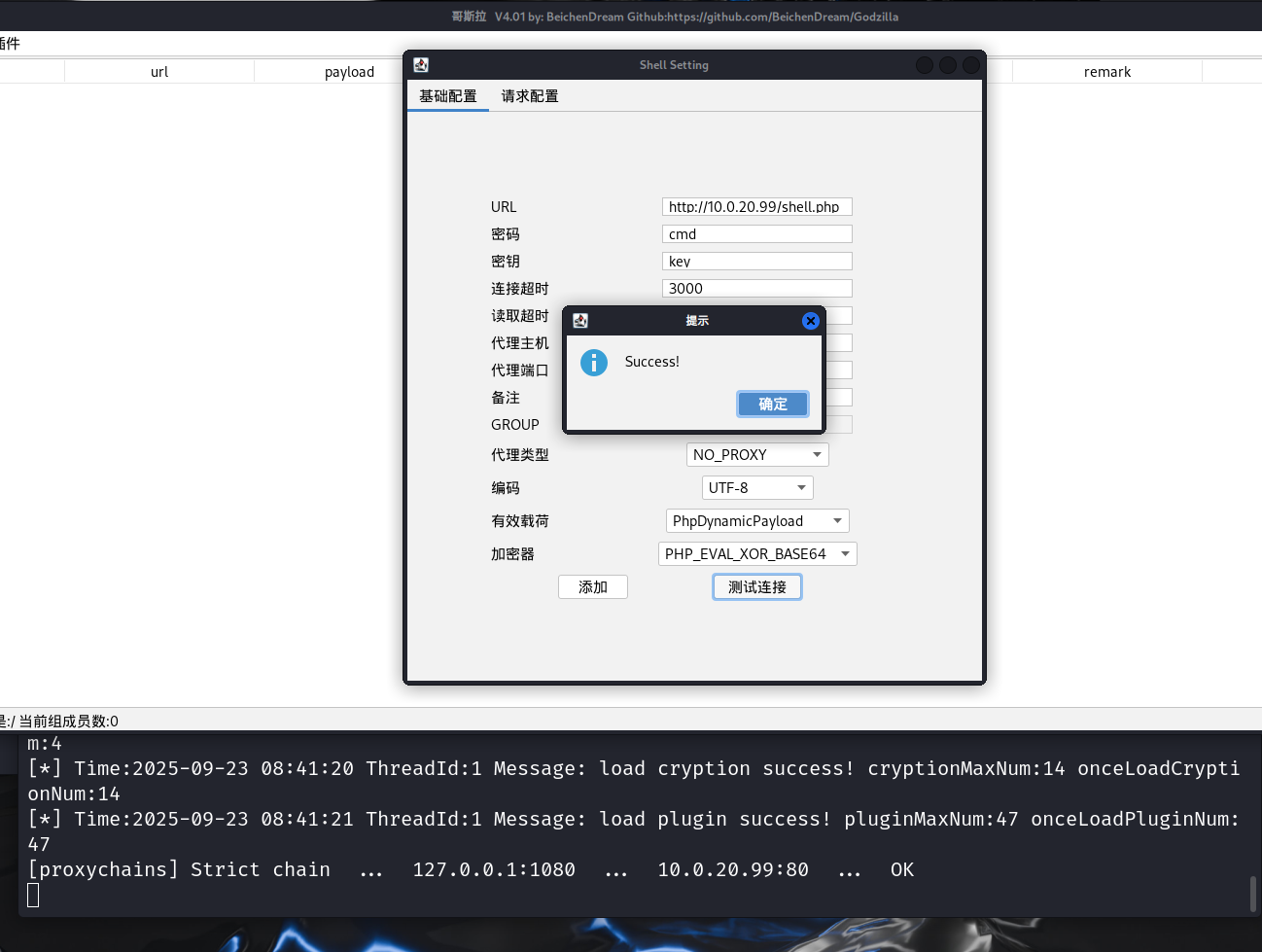Click the proxychains Strict chain terminal line

point(471,870)
